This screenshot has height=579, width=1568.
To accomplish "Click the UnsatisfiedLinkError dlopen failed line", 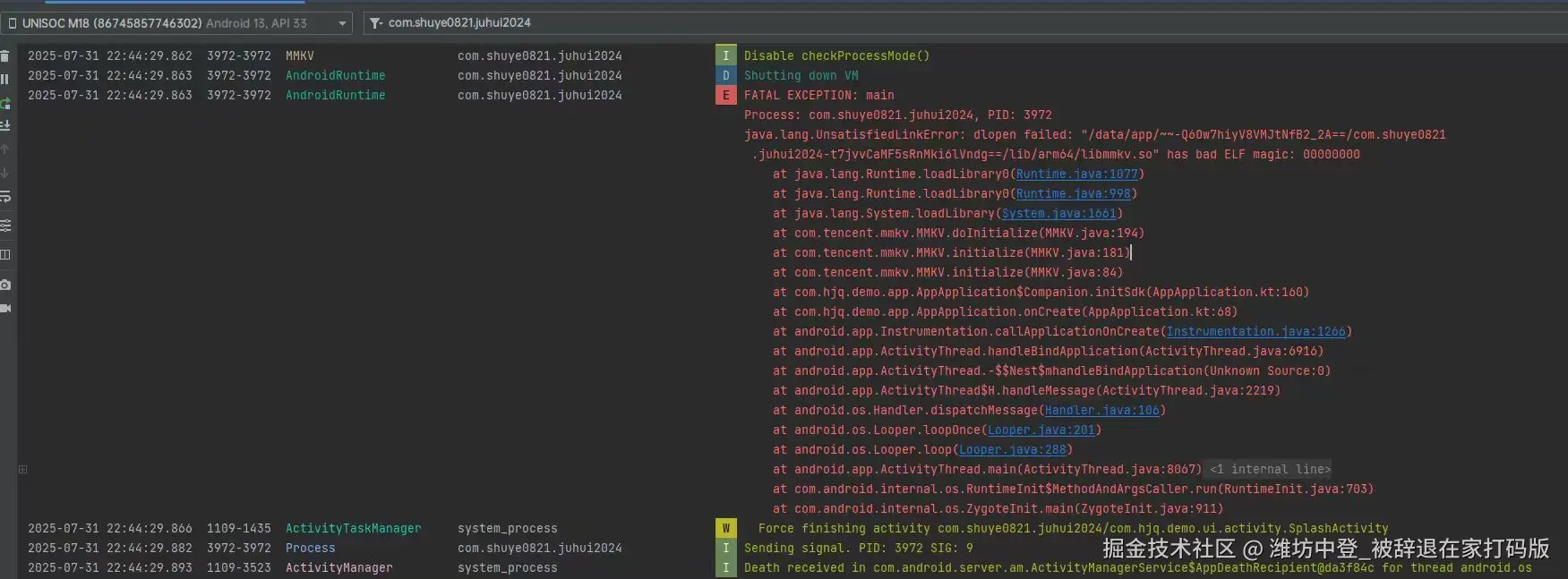I will [x=1094, y=134].
